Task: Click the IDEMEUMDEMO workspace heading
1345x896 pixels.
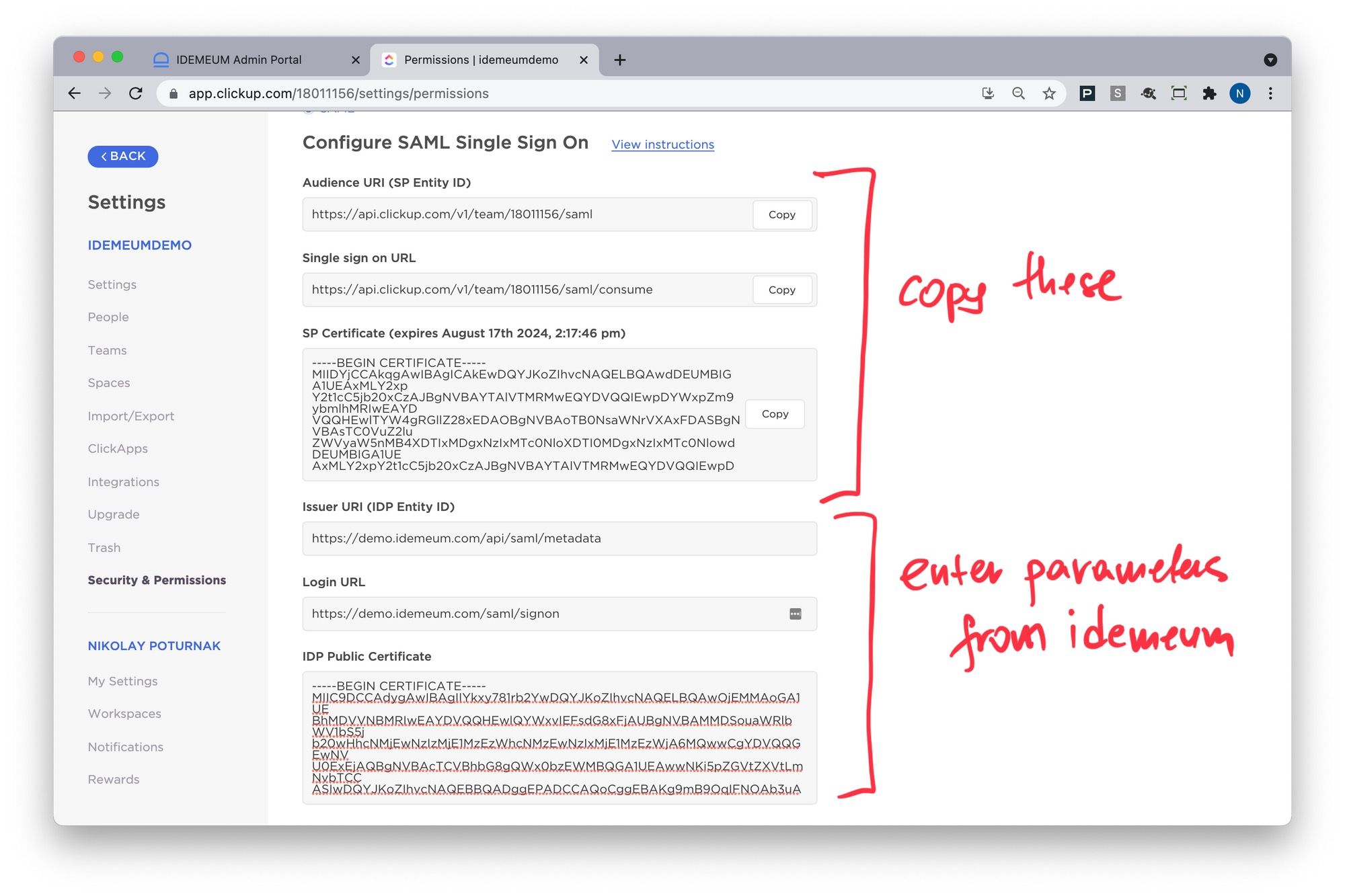Action: (140, 245)
